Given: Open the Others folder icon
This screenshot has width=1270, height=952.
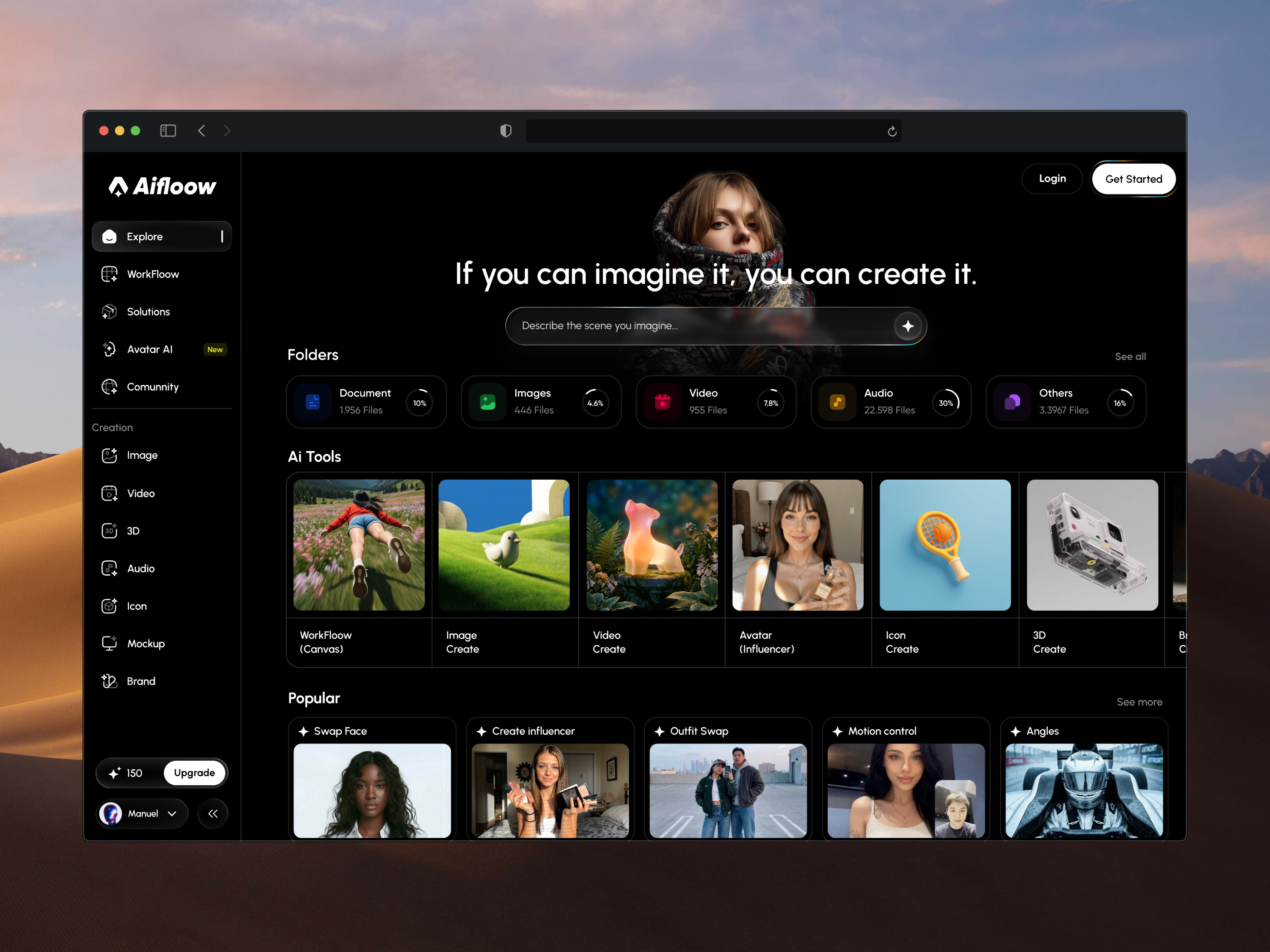Looking at the screenshot, I should 1013,402.
